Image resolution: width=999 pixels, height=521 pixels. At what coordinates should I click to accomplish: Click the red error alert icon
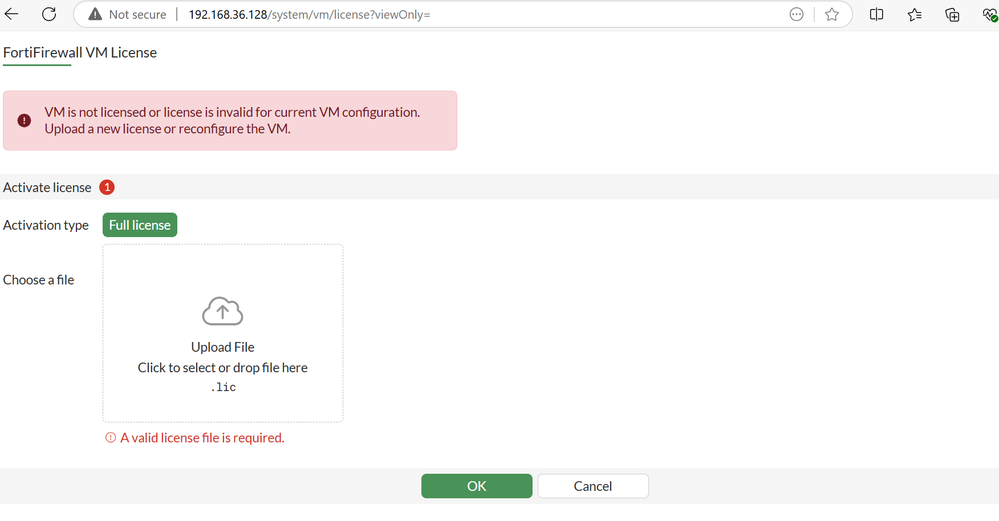click(24, 120)
